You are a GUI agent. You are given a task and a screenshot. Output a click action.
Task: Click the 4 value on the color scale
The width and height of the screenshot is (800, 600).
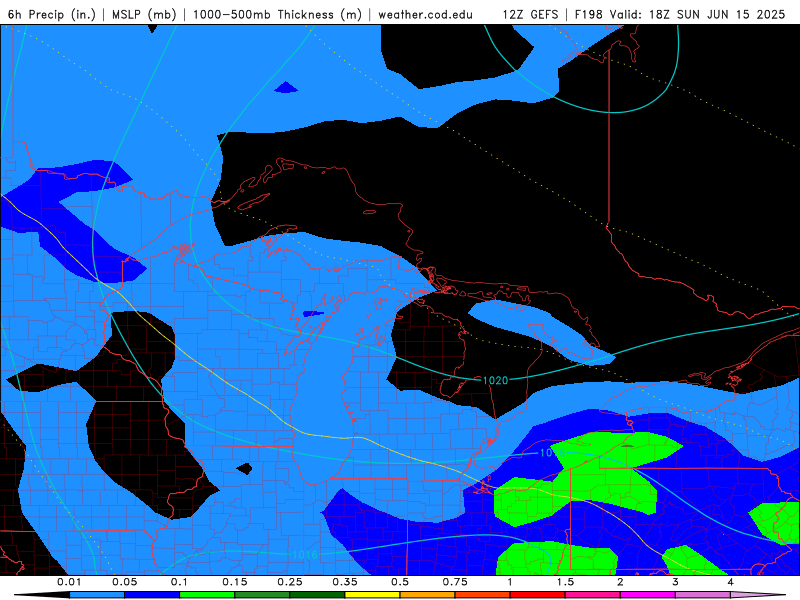[731, 582]
